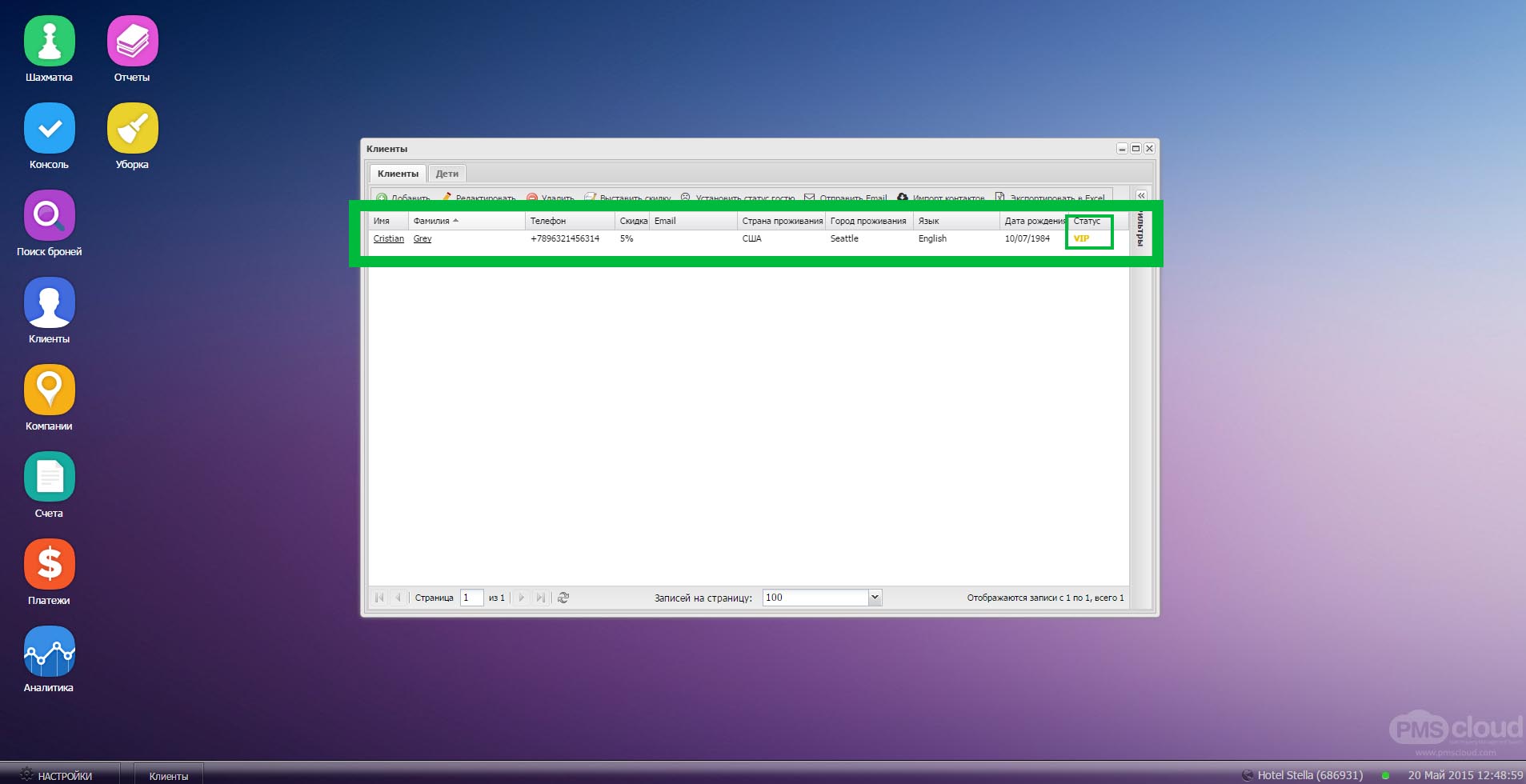Click the taskbar date and time

click(1465, 775)
